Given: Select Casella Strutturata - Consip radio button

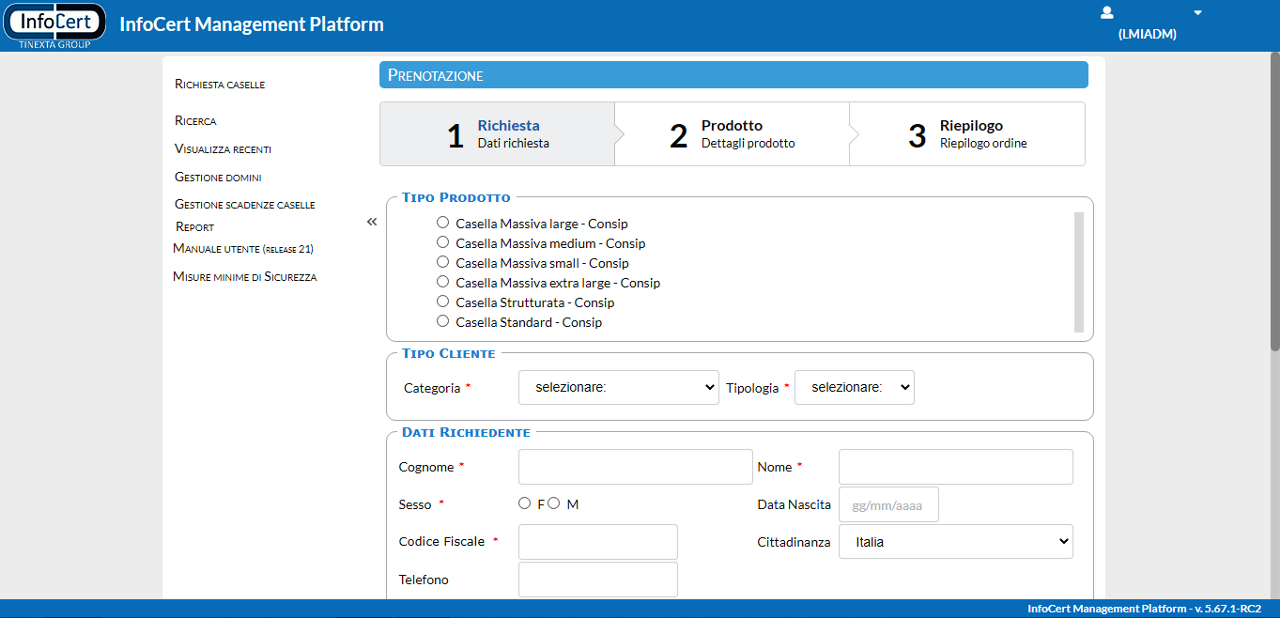Looking at the screenshot, I should coord(443,301).
